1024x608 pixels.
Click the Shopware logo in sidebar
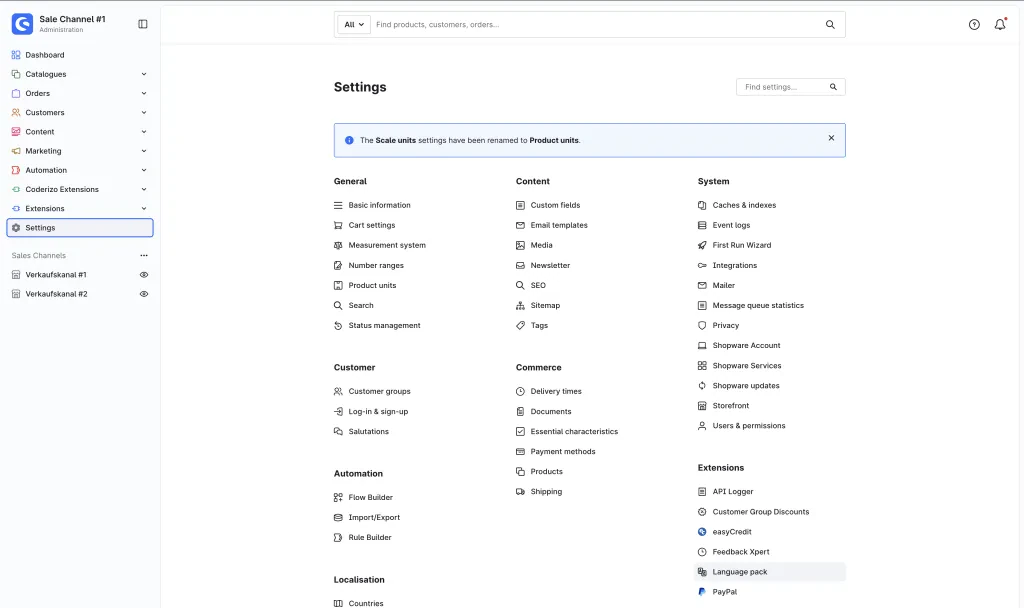[22, 24]
